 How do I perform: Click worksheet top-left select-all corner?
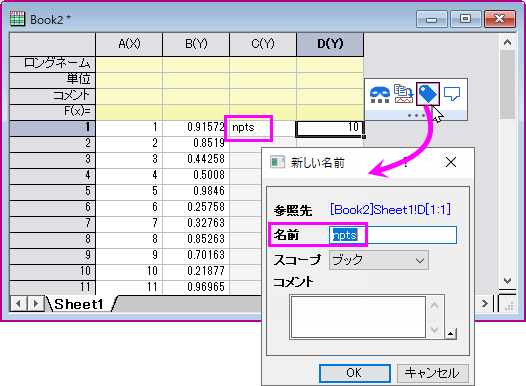pyautogui.click(x=53, y=44)
